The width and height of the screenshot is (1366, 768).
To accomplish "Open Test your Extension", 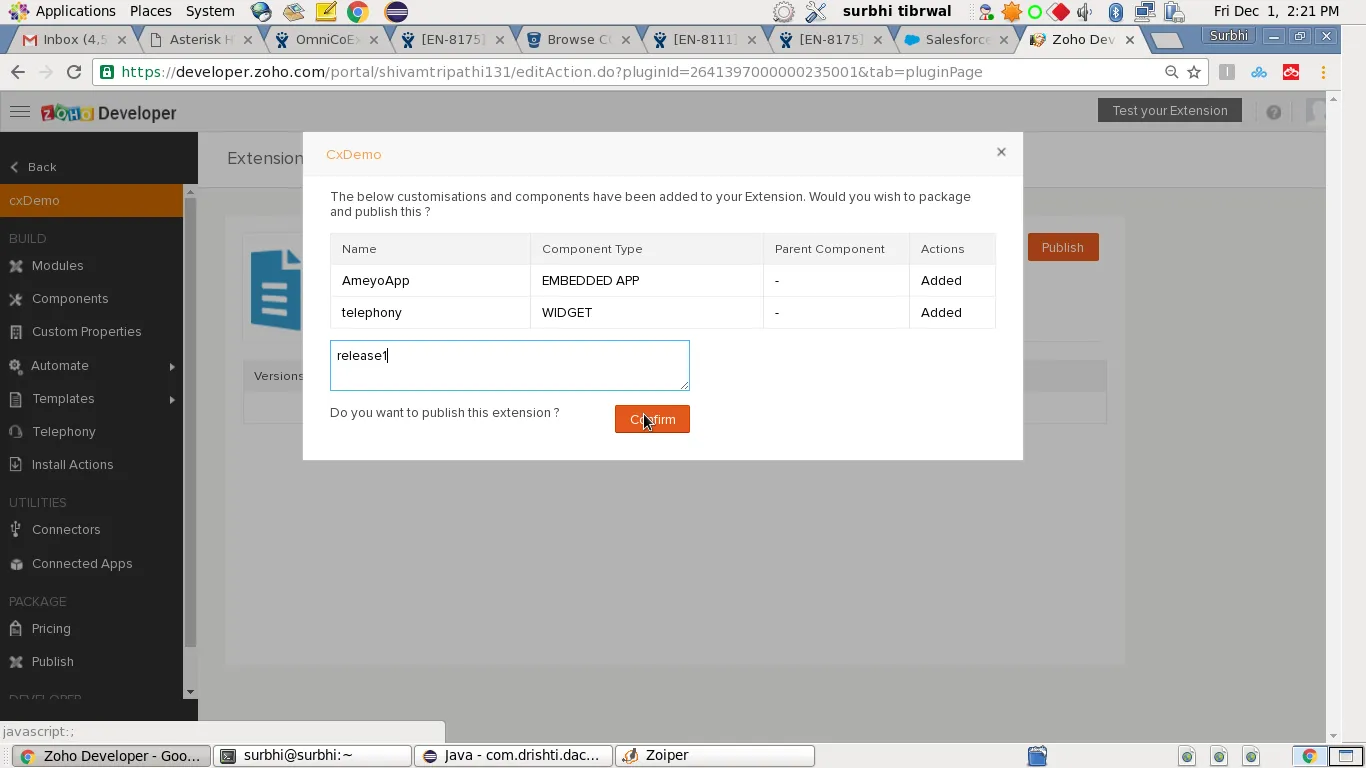I will (x=1170, y=110).
